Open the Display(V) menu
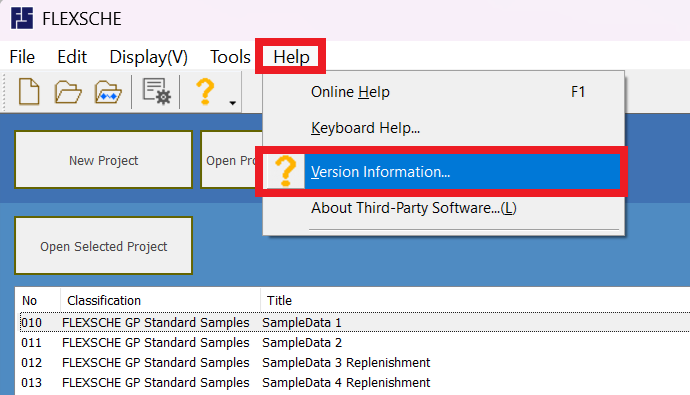 149,57
